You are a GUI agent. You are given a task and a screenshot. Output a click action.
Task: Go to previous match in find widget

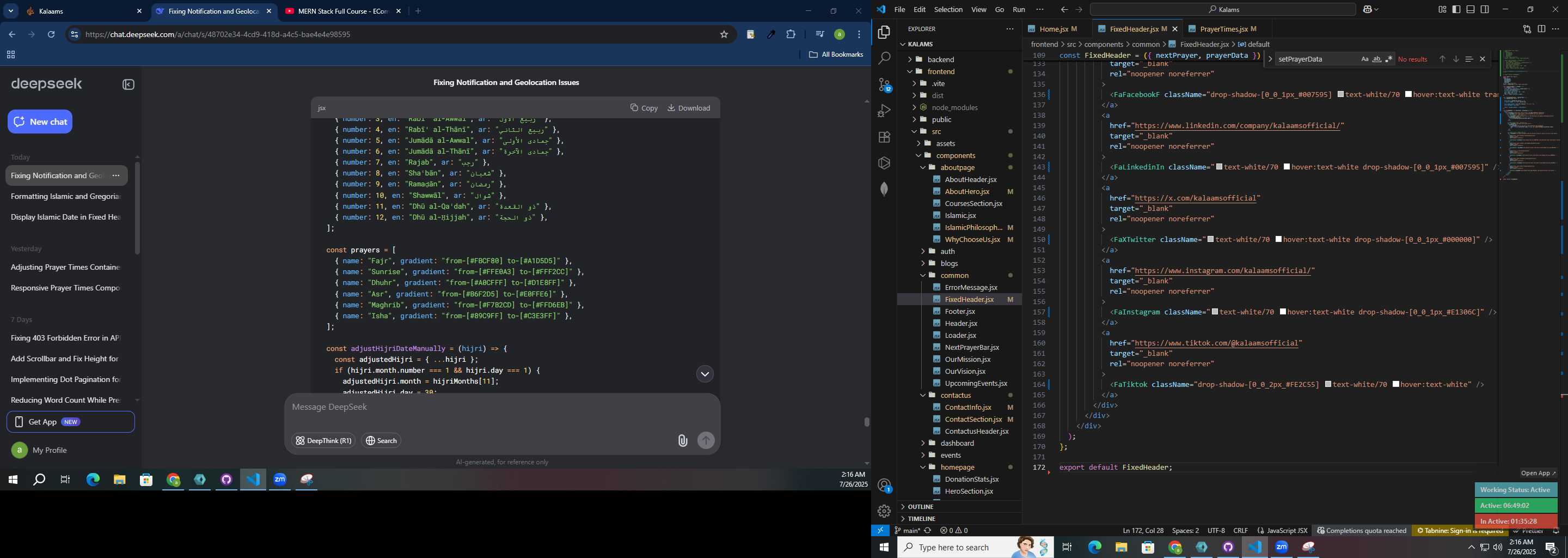click(x=1442, y=59)
